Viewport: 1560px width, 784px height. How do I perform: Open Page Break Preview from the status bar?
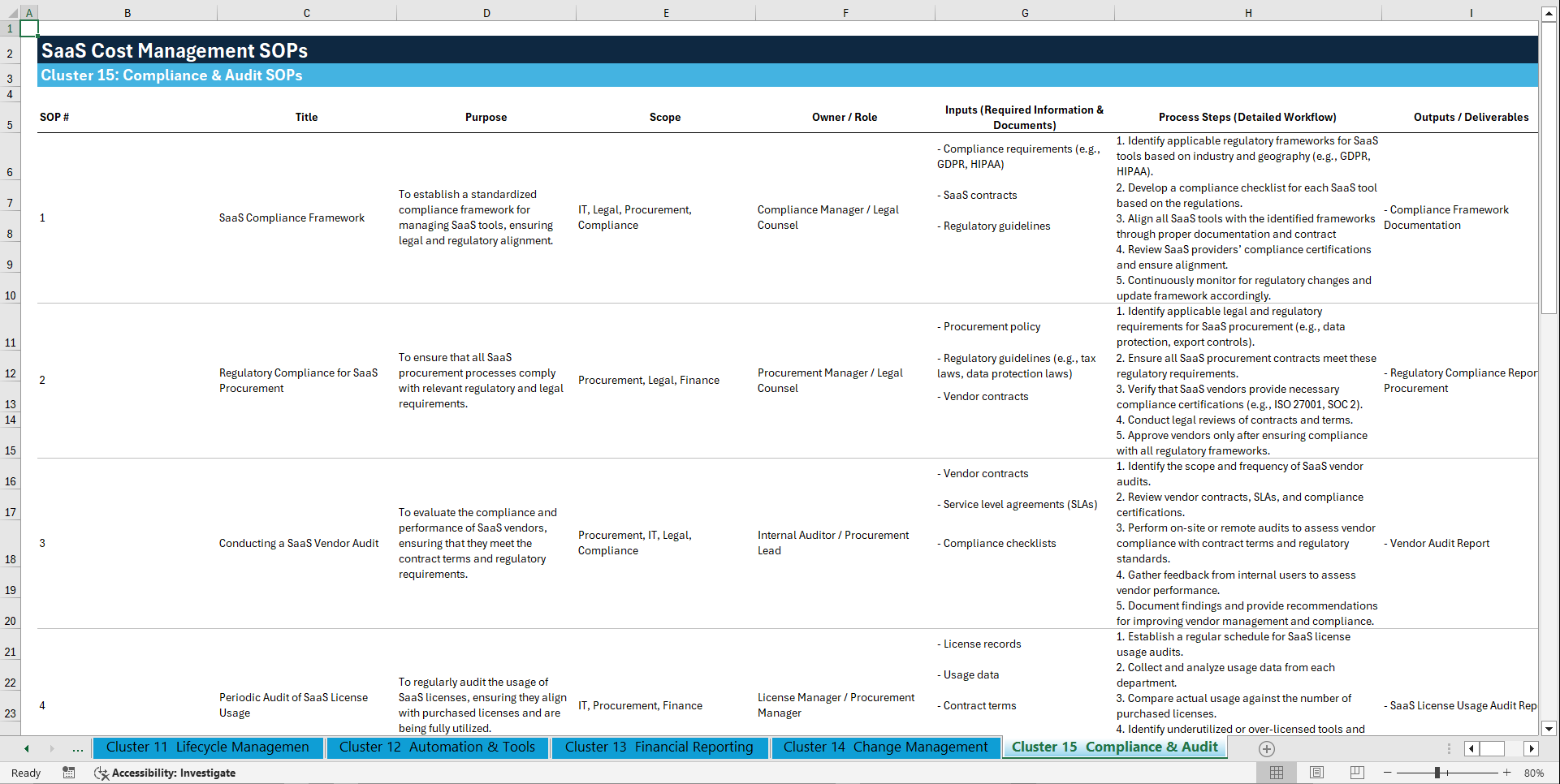coord(1356,773)
